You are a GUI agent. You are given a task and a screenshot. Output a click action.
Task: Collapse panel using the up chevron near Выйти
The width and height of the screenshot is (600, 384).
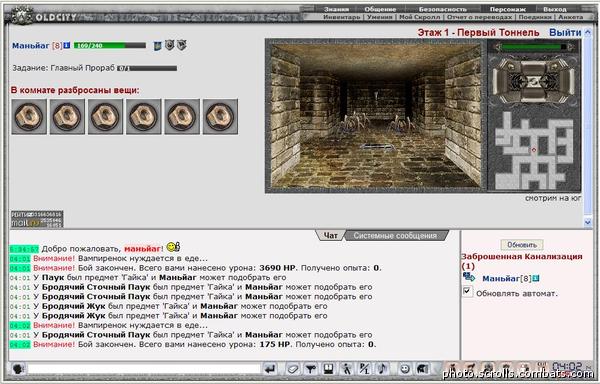click(588, 33)
